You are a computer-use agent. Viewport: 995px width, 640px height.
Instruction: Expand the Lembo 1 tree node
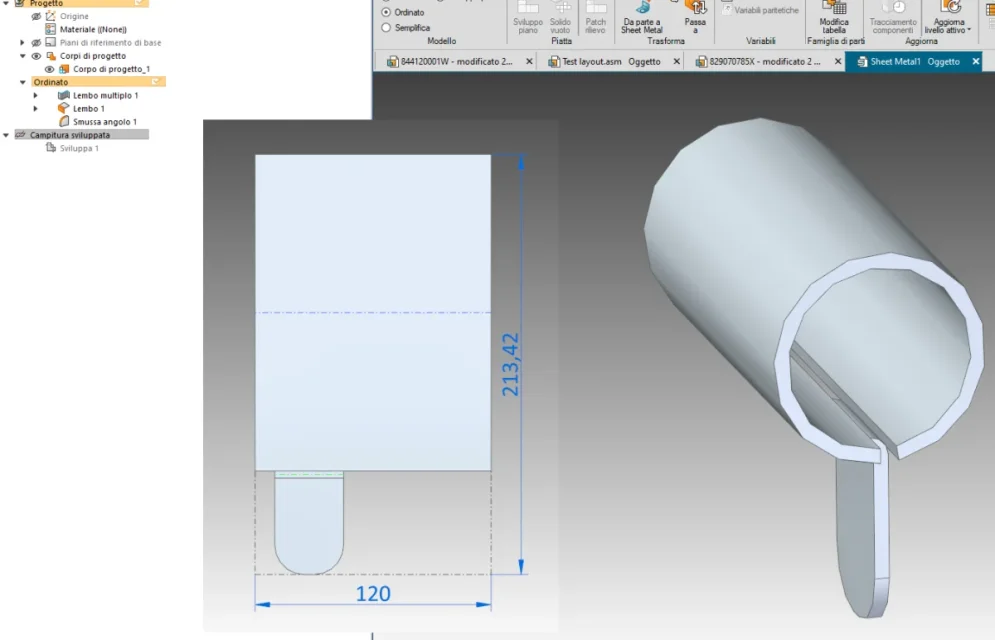(x=36, y=108)
